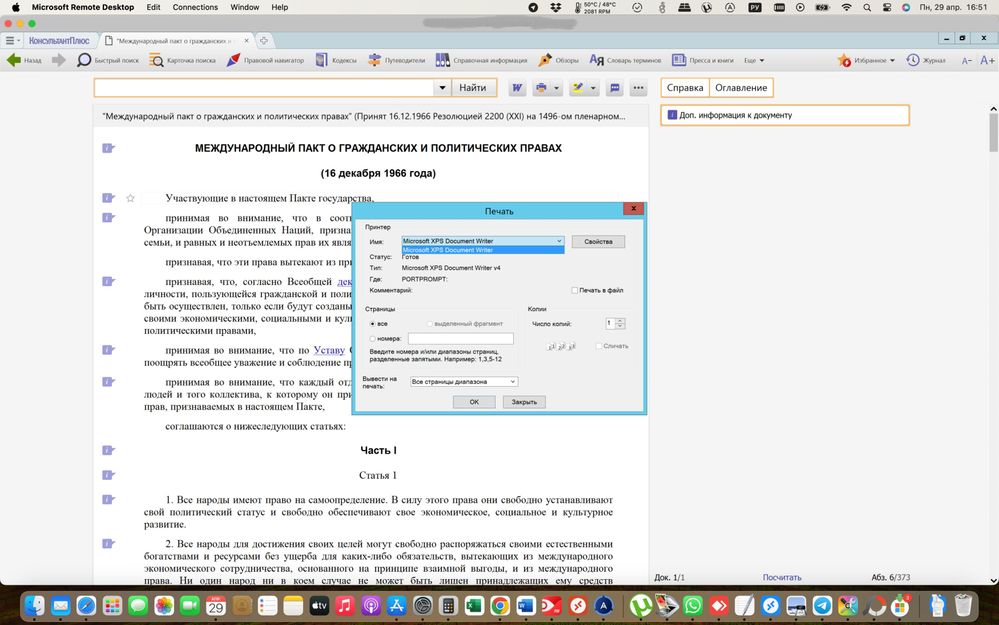Open new tab with plus icon

pos(264,41)
